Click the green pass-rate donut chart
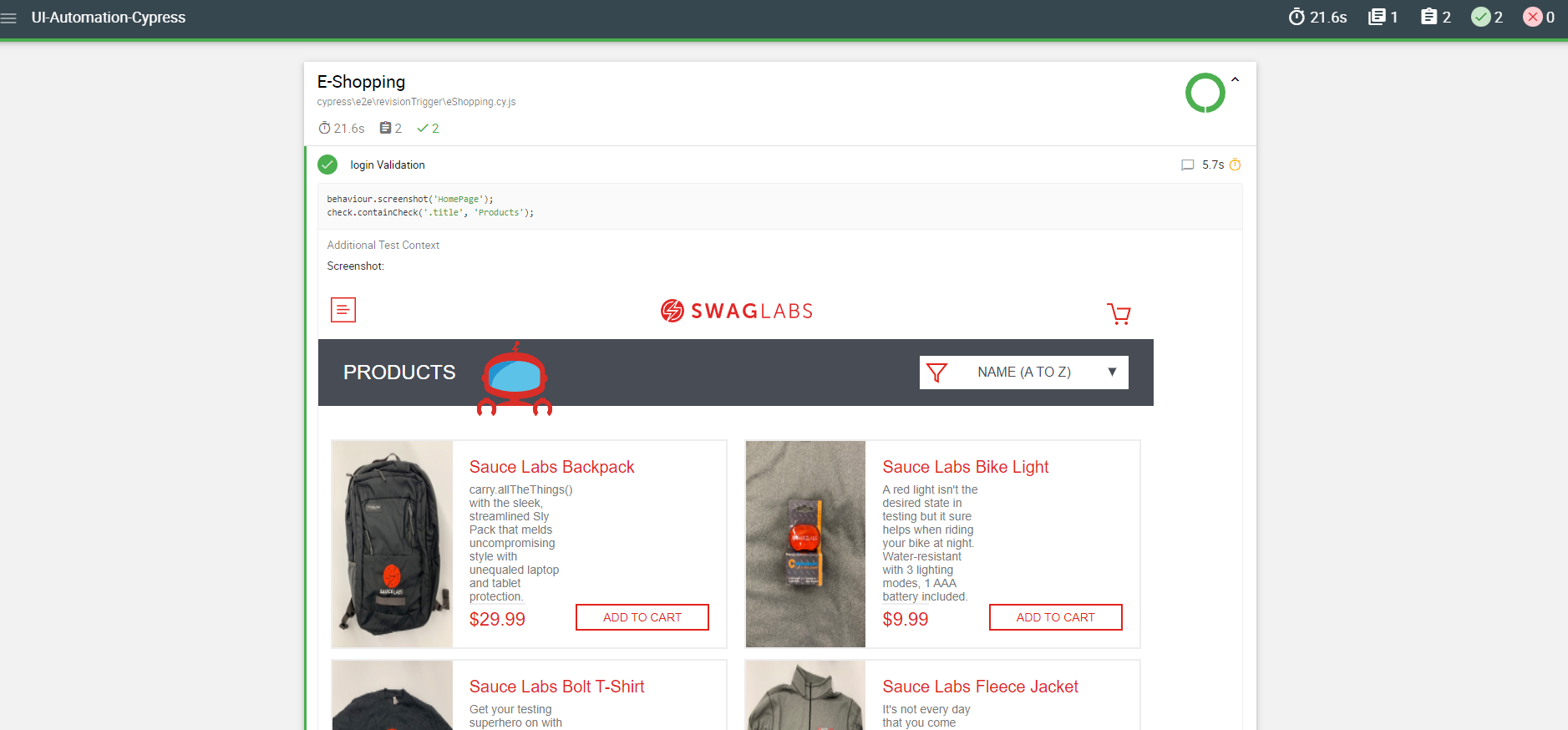1568x730 pixels. click(1205, 93)
